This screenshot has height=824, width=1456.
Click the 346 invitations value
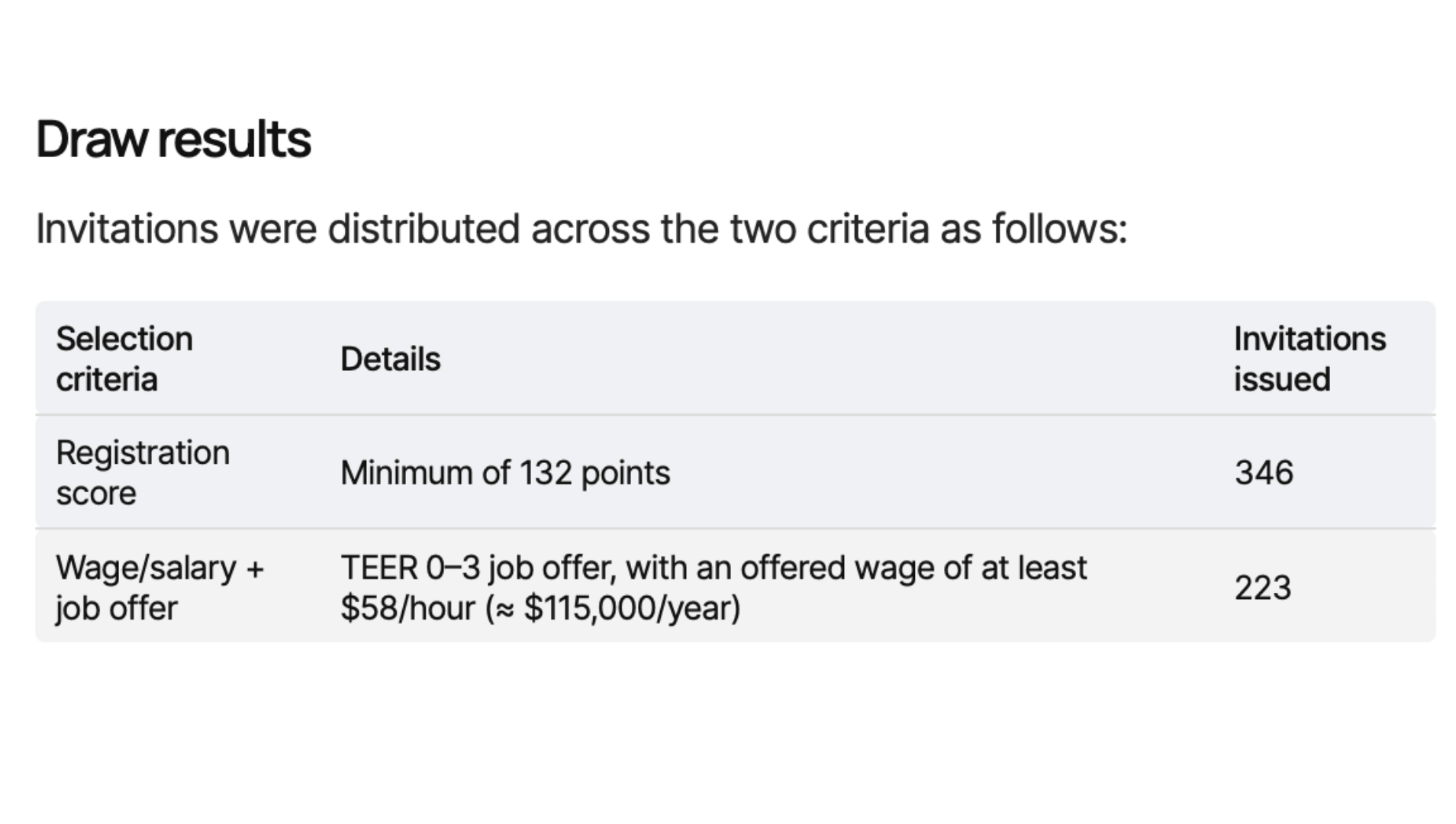1264,473
